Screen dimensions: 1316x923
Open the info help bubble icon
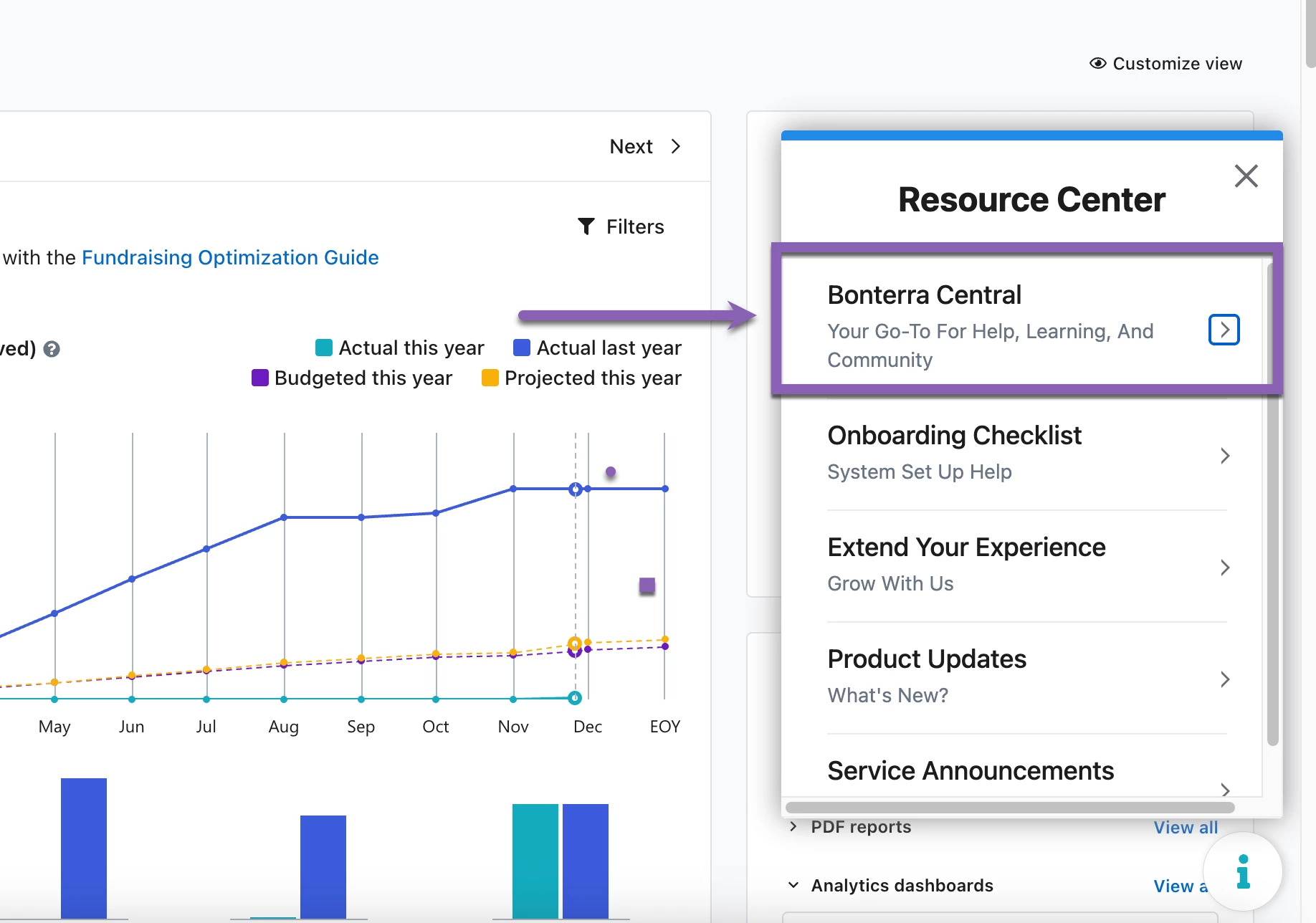click(x=1243, y=871)
